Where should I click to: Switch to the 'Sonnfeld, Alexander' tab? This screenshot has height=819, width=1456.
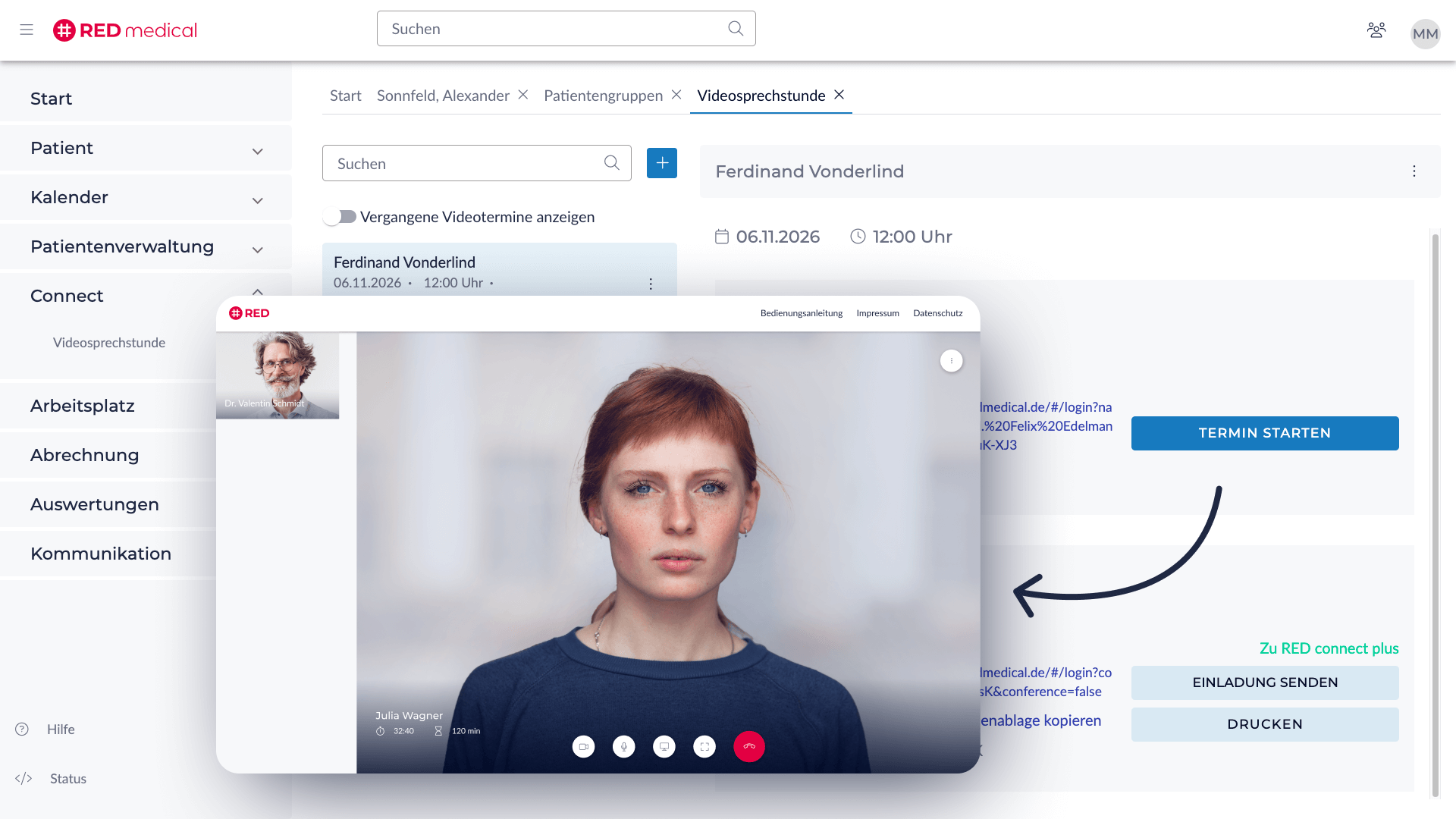443,96
